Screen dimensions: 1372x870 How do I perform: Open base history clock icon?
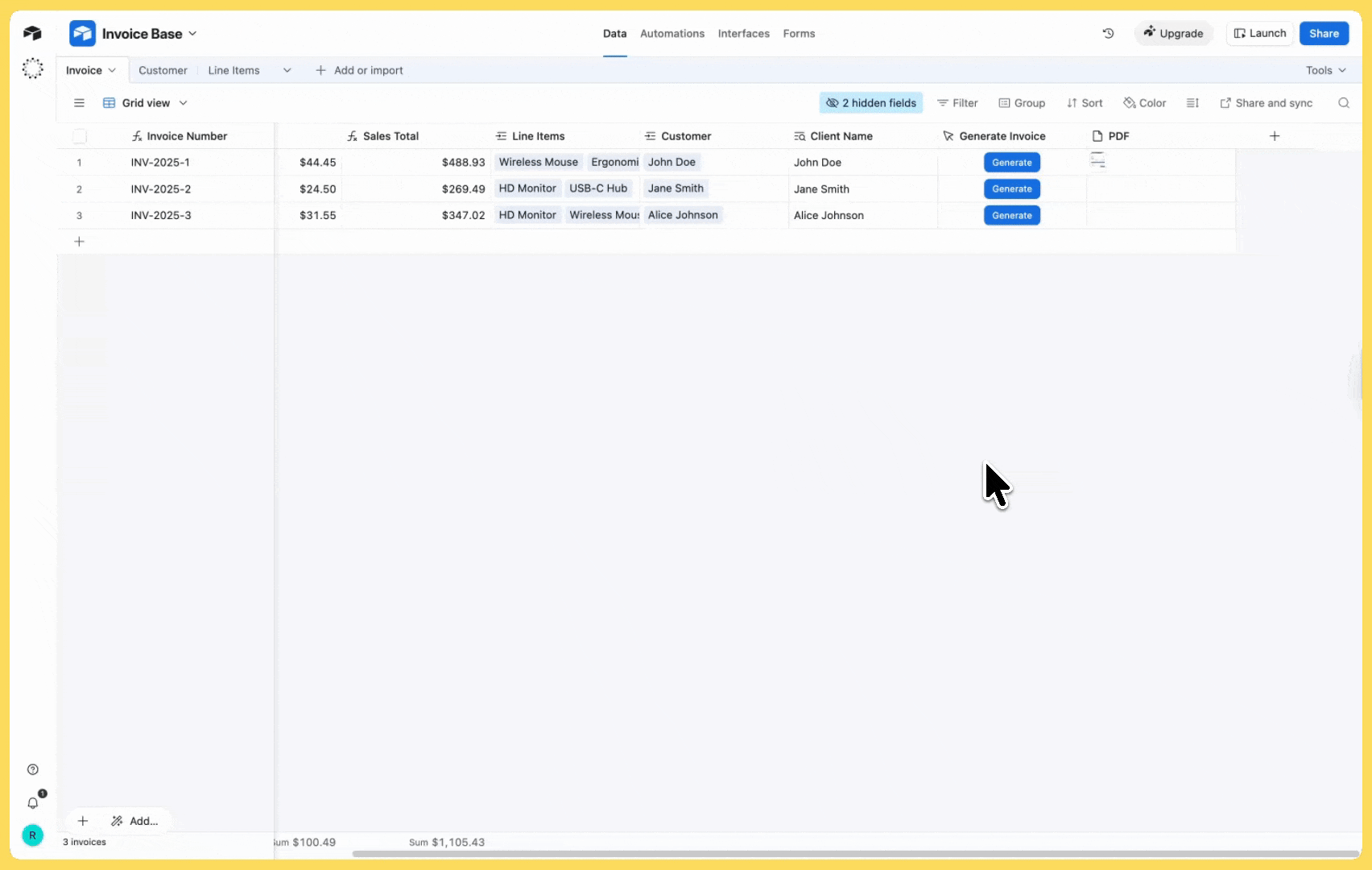pos(1108,33)
